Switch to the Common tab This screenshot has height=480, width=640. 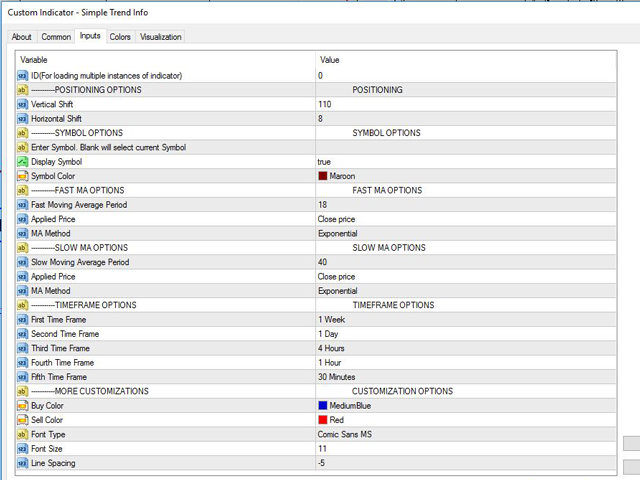56,37
